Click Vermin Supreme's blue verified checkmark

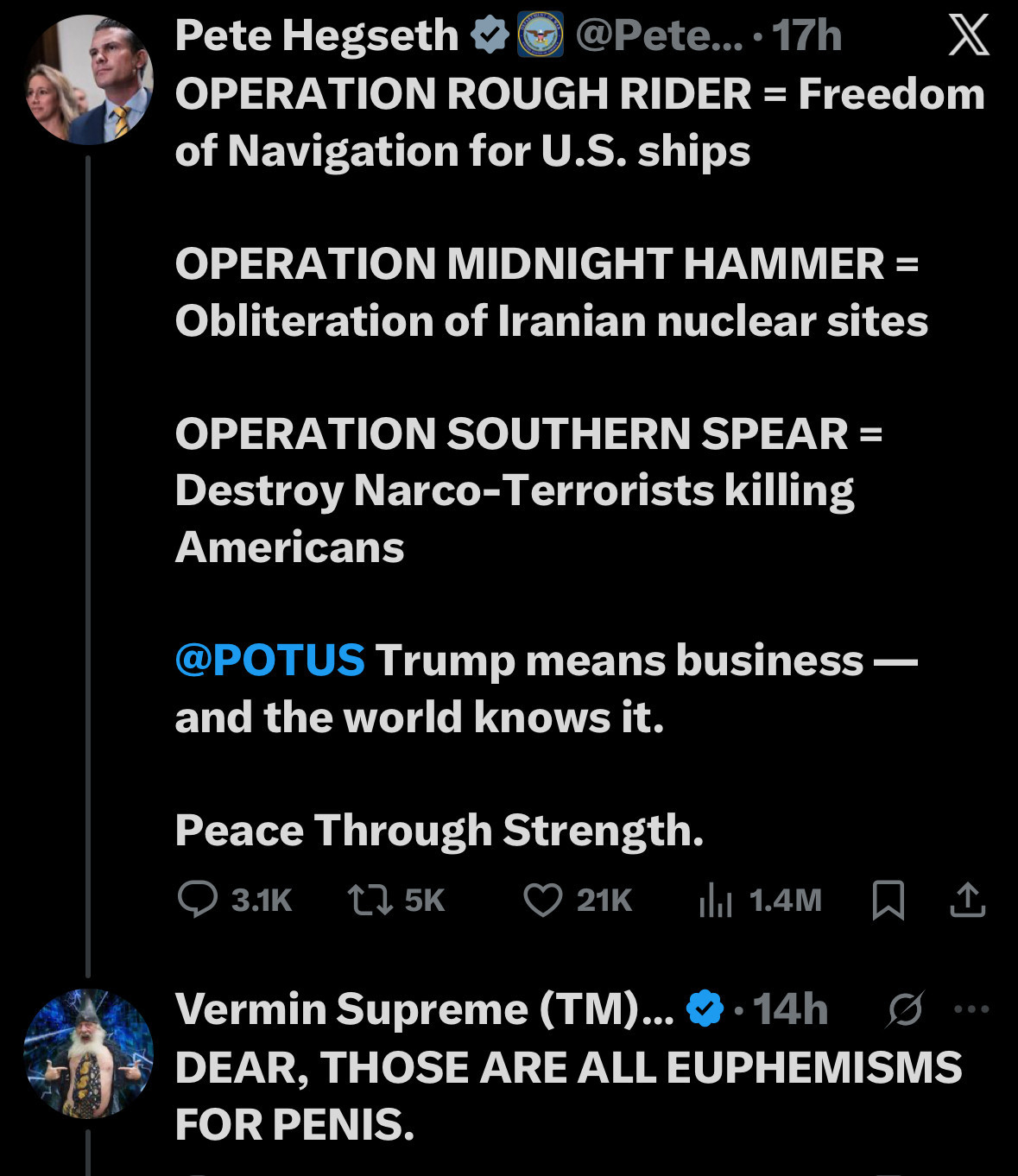pos(705,1008)
